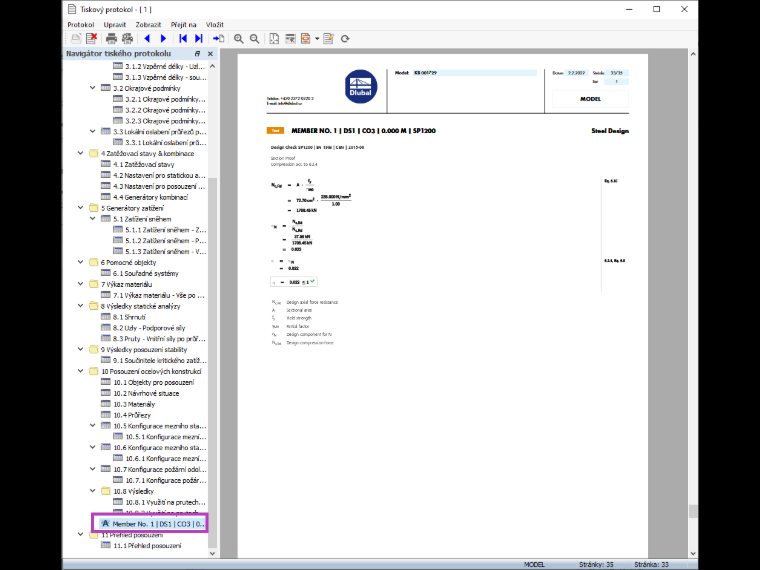Click the edit protocol notes icon

[329, 39]
